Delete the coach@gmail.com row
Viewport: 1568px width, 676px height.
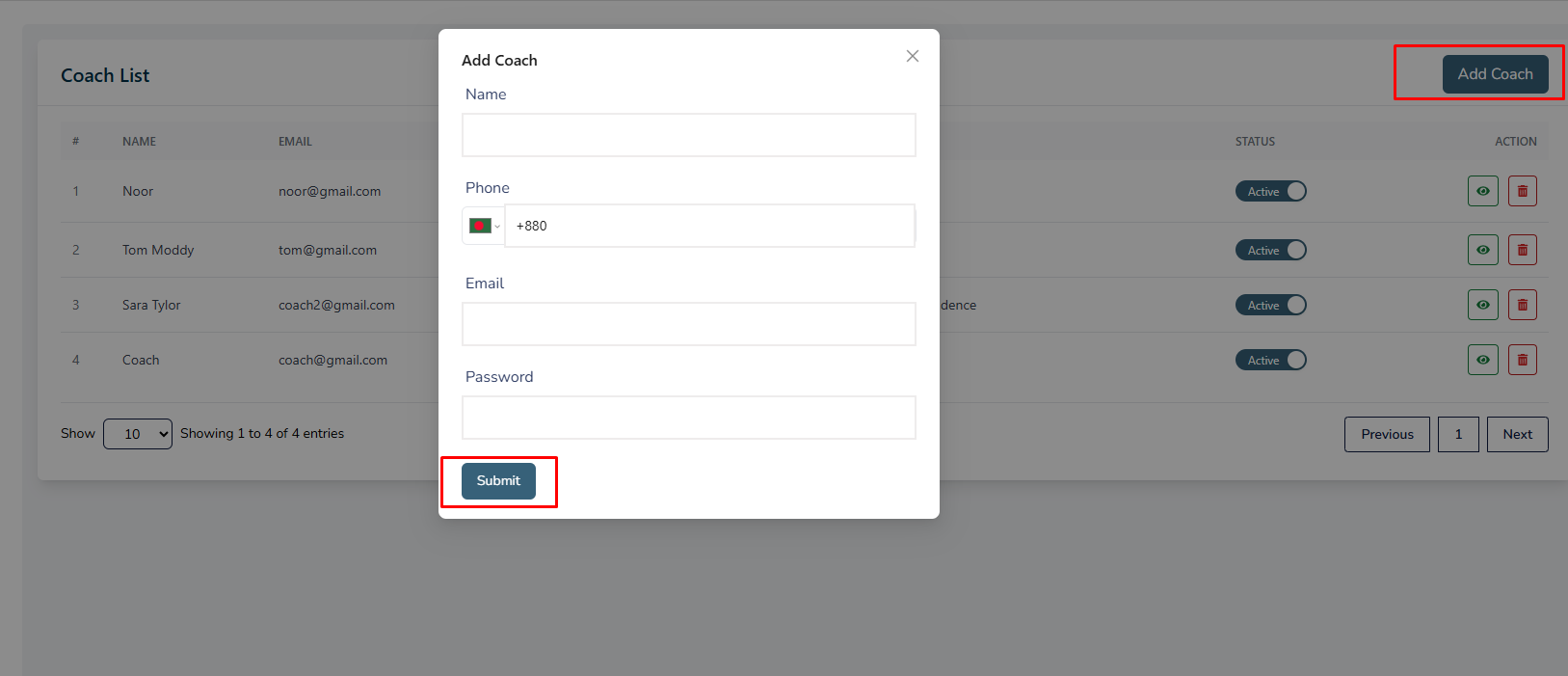click(x=1523, y=360)
